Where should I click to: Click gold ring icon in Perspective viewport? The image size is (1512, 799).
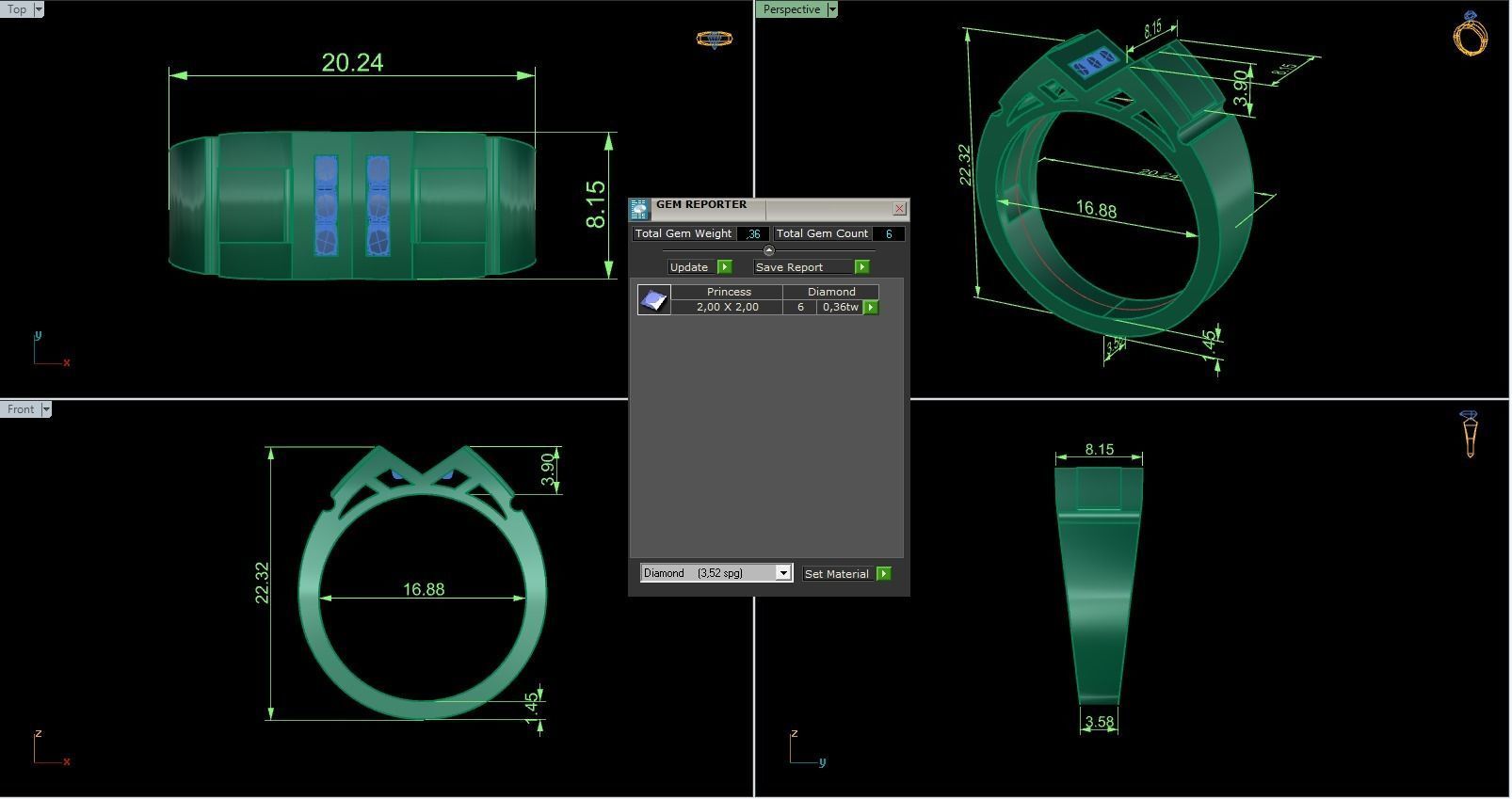click(x=1470, y=34)
